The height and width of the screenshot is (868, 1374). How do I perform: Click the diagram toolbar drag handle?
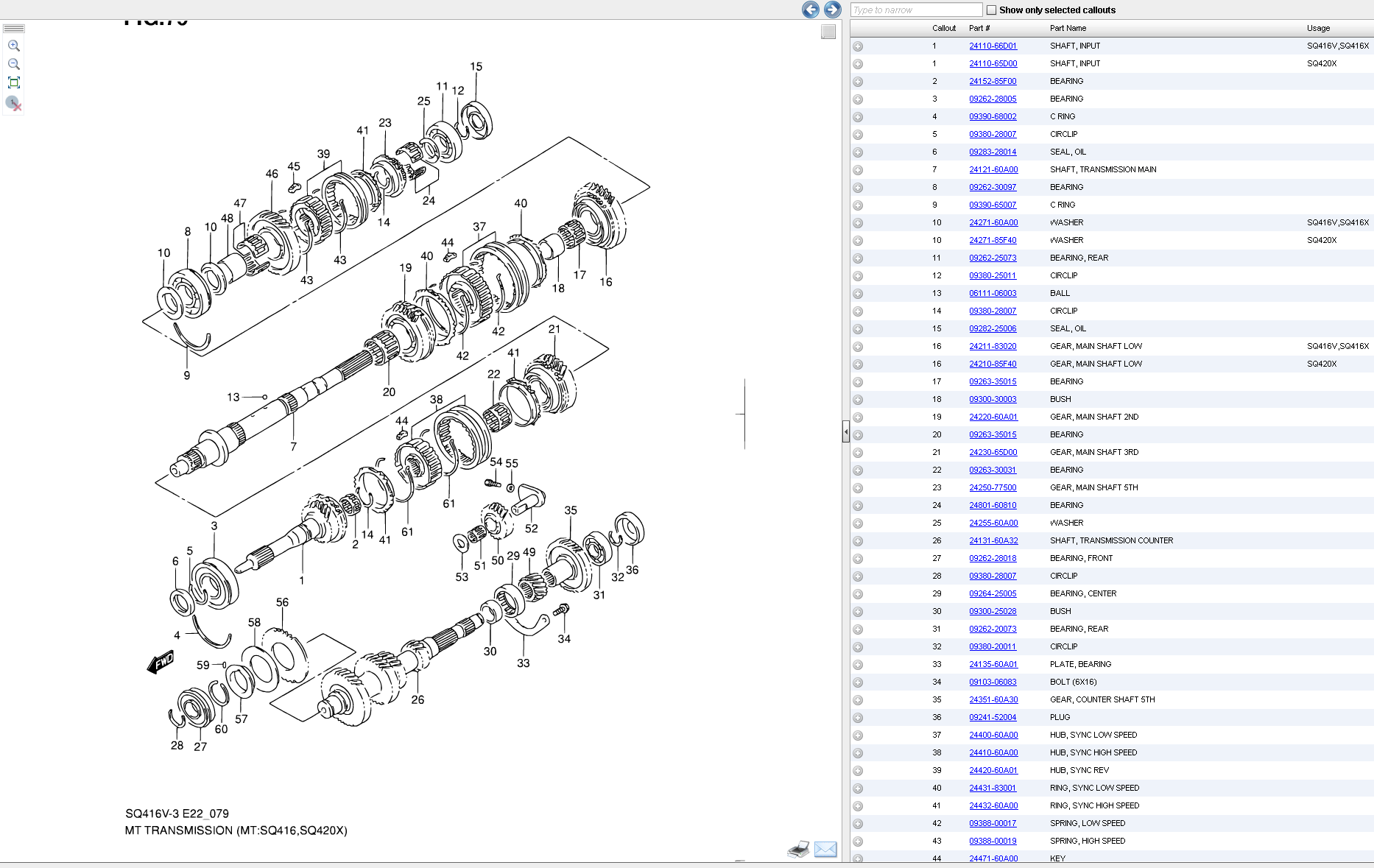coord(14,29)
